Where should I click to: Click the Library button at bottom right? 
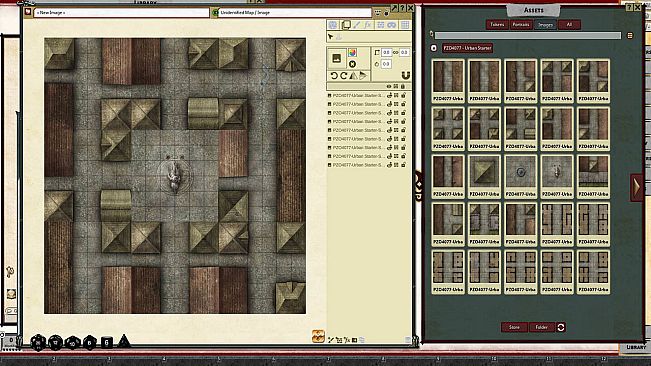(x=636, y=347)
